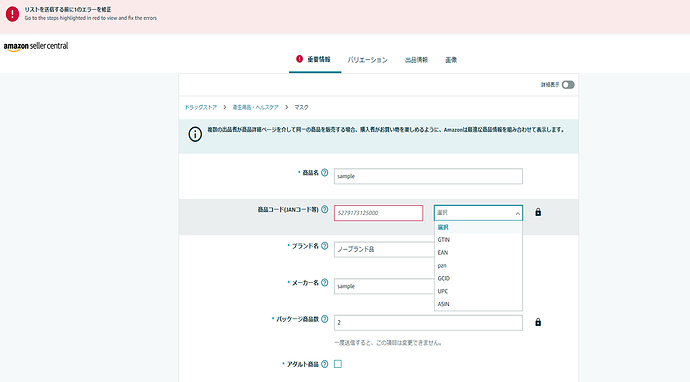Open help icon next to 商品名
The image size is (690, 382).
coord(324,173)
